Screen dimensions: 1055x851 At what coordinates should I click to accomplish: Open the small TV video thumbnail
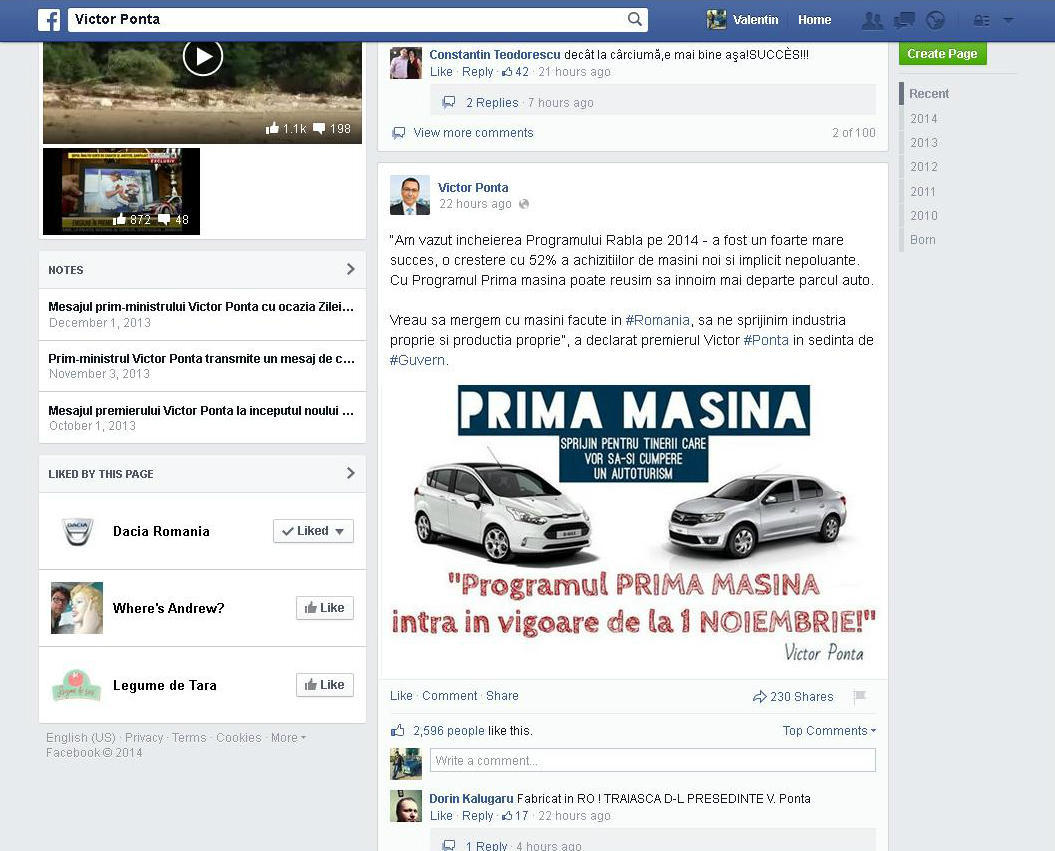[x=121, y=191]
